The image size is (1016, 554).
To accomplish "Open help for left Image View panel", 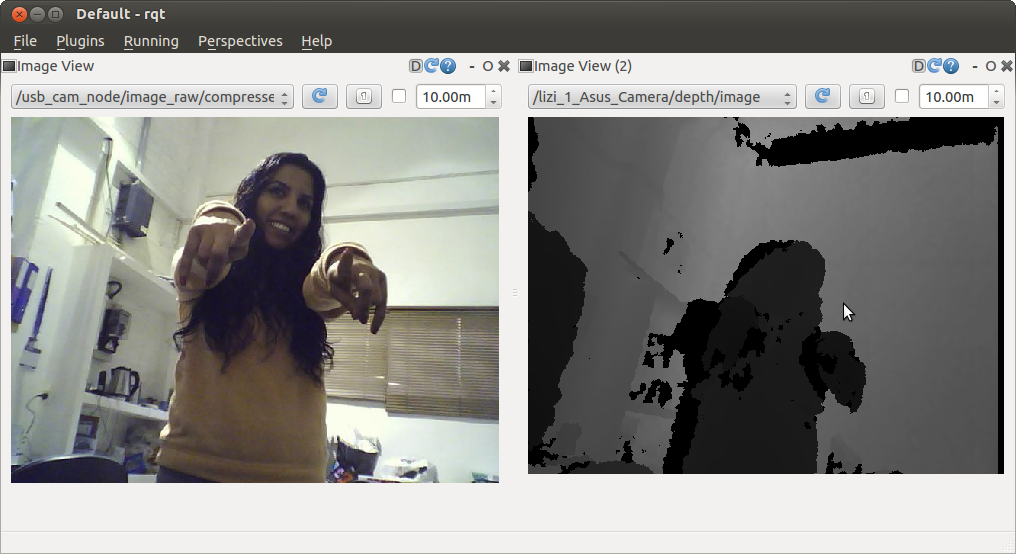I will [448, 66].
